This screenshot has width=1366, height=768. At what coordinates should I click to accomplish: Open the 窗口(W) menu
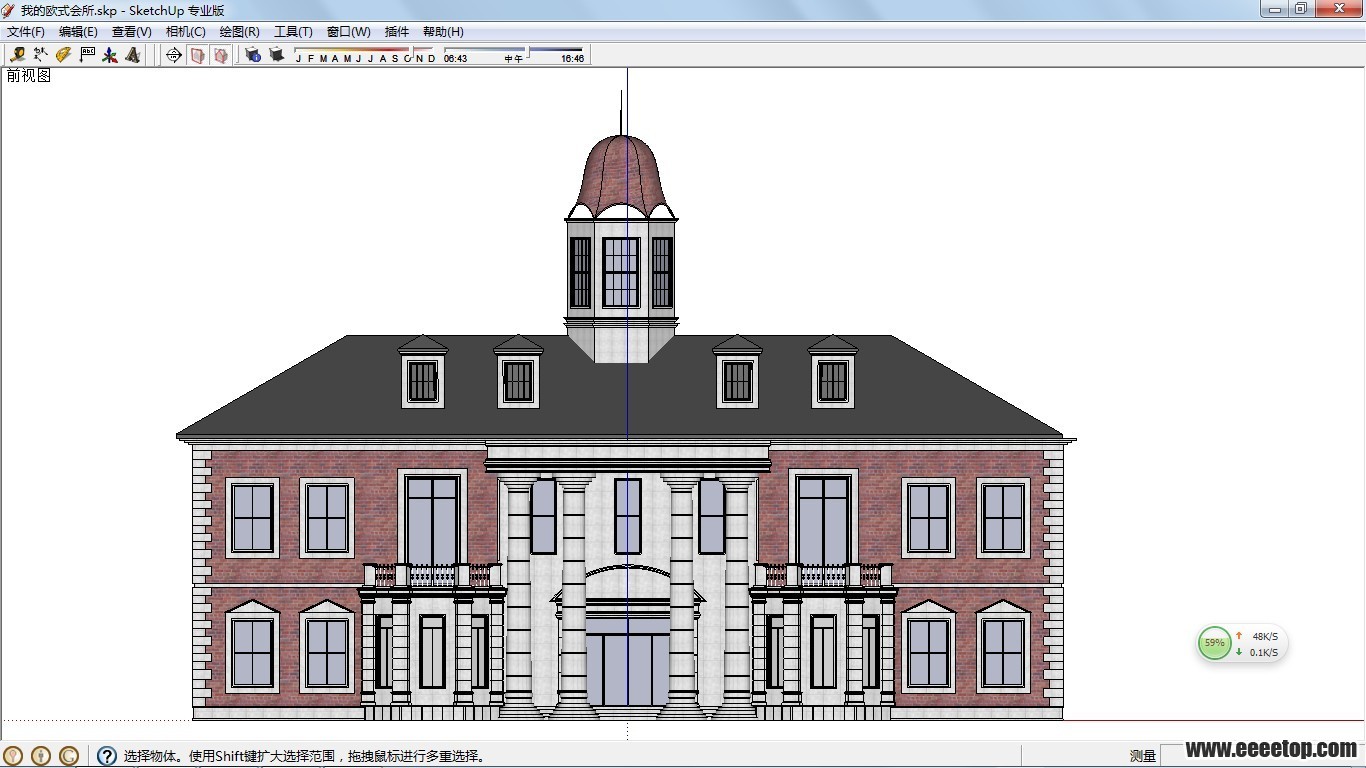(349, 32)
